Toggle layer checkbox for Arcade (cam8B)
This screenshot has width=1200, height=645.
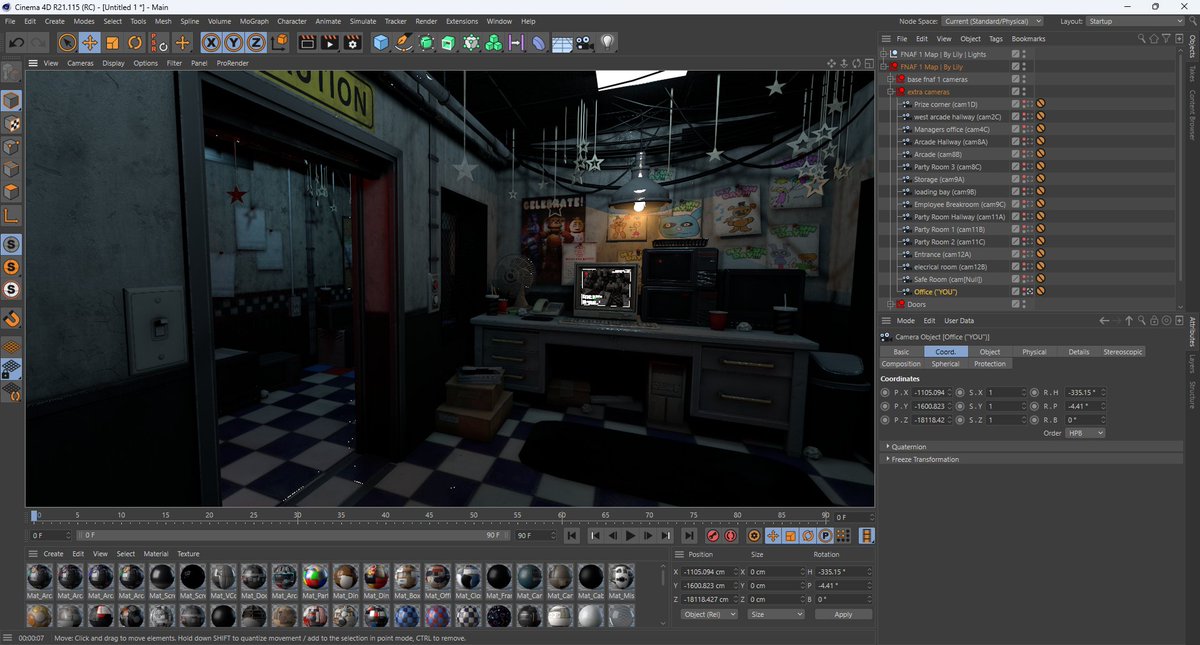(1015, 154)
